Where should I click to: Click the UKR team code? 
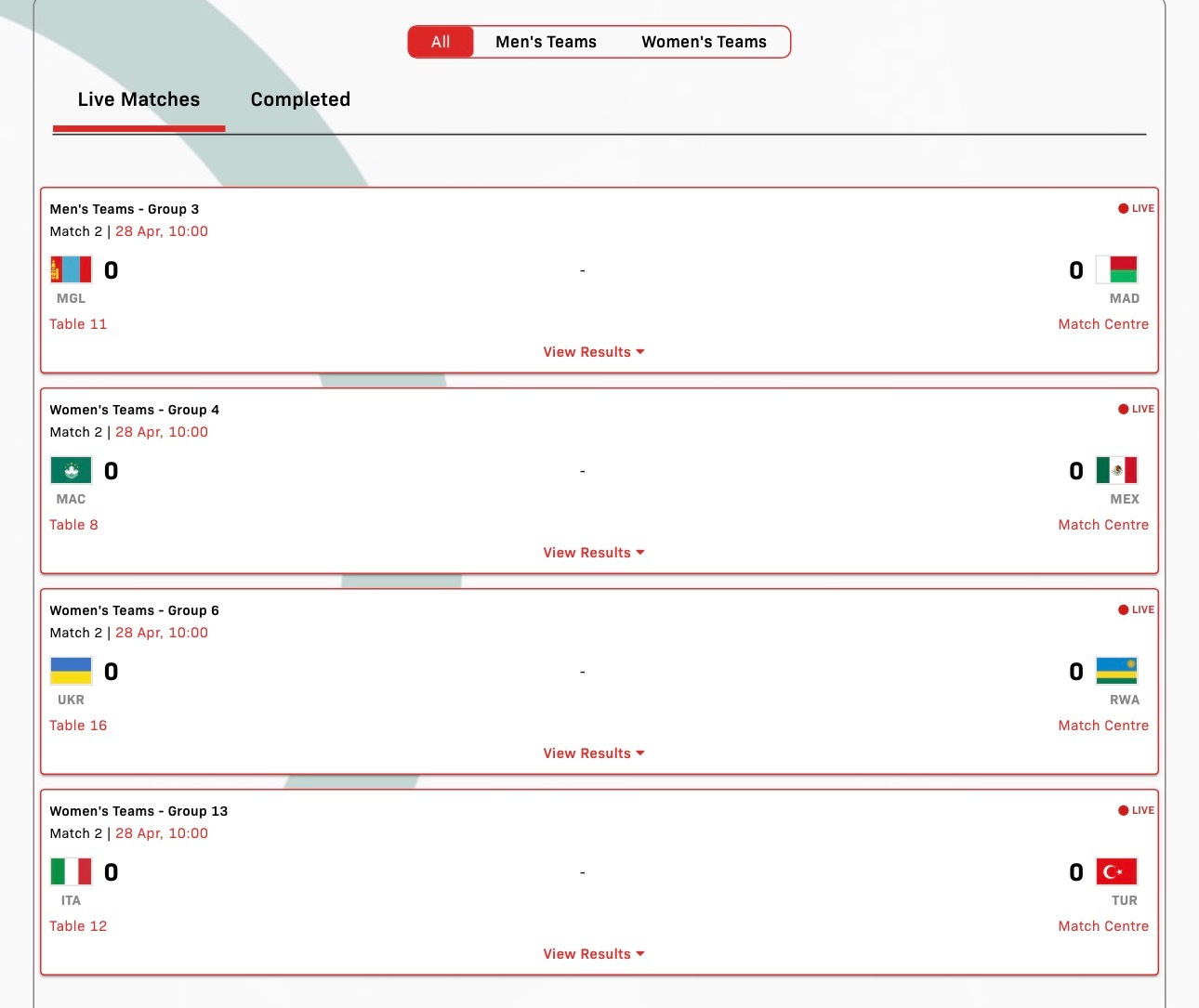[x=71, y=700]
